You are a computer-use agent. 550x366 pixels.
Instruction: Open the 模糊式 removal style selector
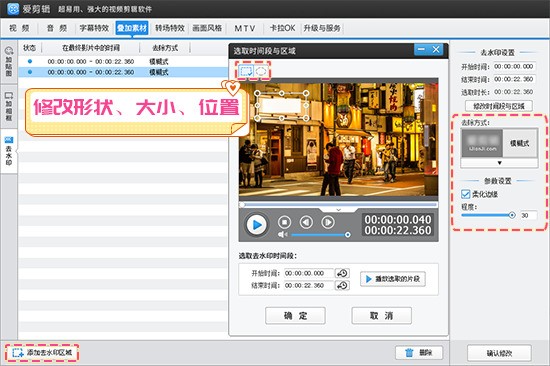pyautogui.click(x=499, y=143)
